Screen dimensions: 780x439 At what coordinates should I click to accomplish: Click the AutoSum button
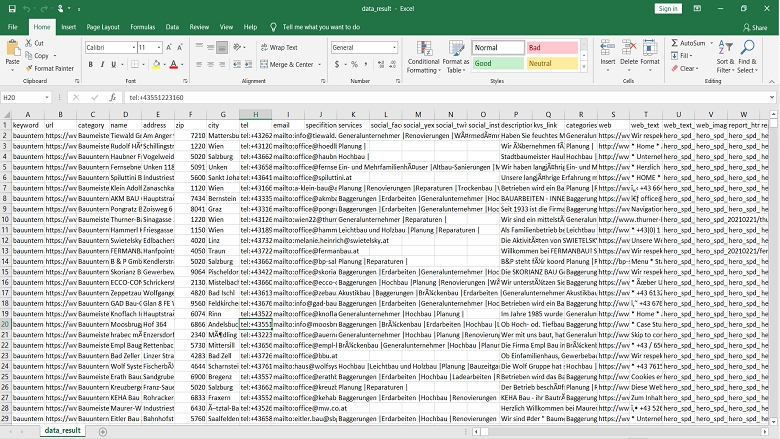coord(688,43)
